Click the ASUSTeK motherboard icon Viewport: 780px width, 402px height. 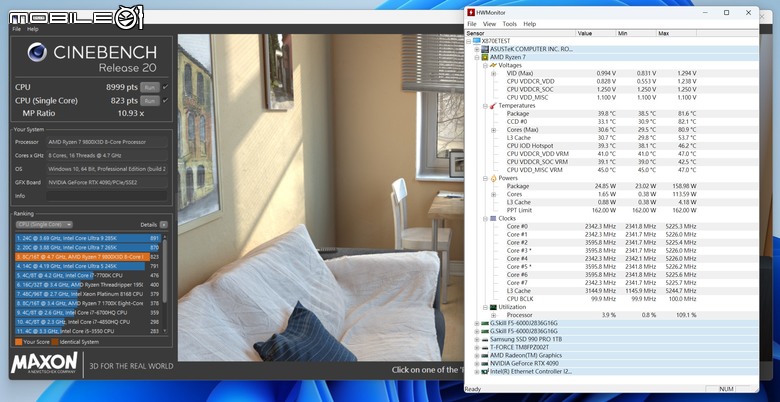click(485, 49)
